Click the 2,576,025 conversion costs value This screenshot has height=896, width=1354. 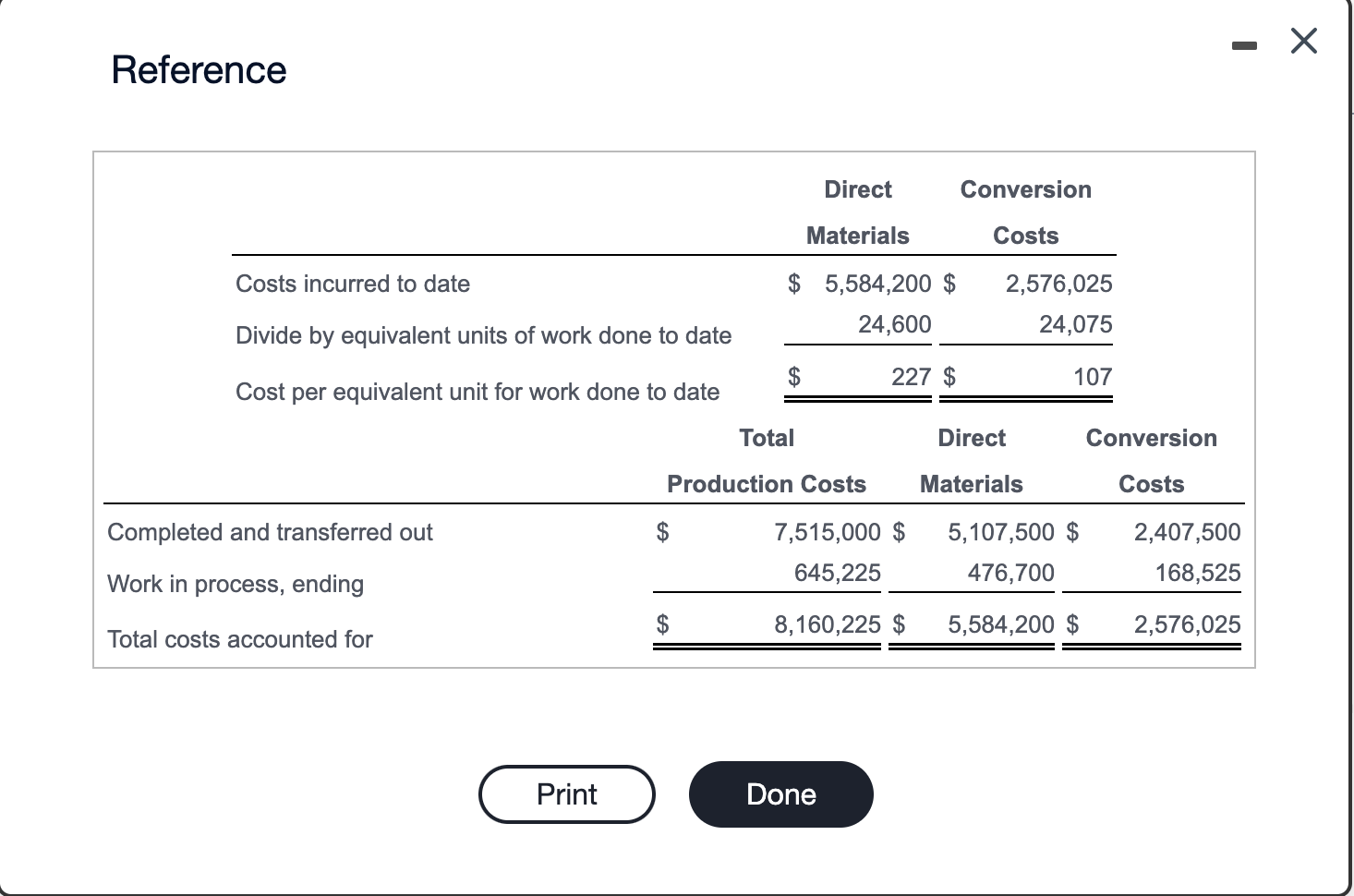pyautogui.click(x=1059, y=284)
